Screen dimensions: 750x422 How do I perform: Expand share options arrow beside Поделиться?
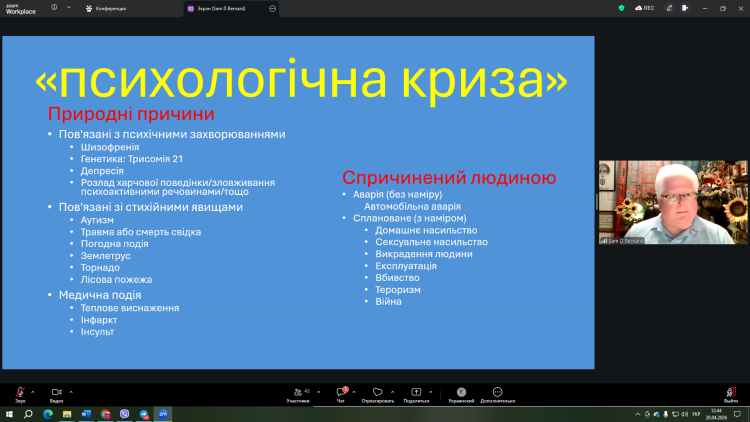coord(432,391)
